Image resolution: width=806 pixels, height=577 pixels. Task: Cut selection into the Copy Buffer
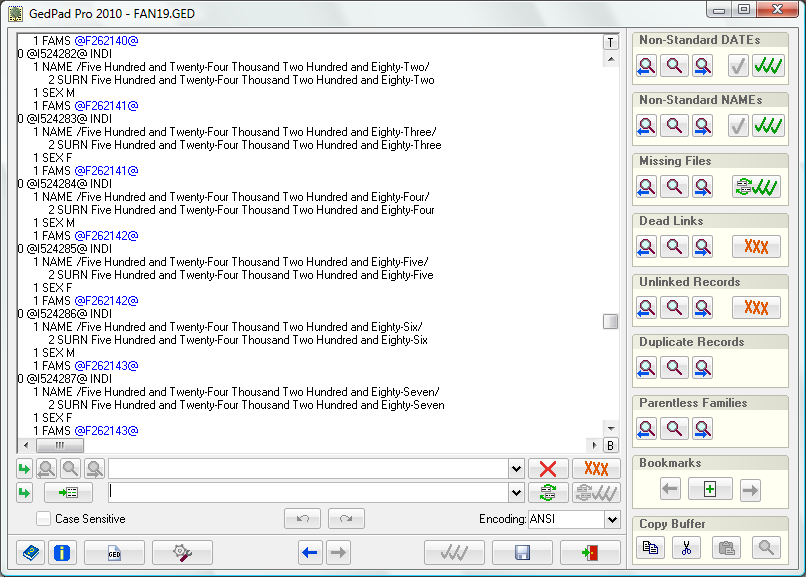point(687,547)
